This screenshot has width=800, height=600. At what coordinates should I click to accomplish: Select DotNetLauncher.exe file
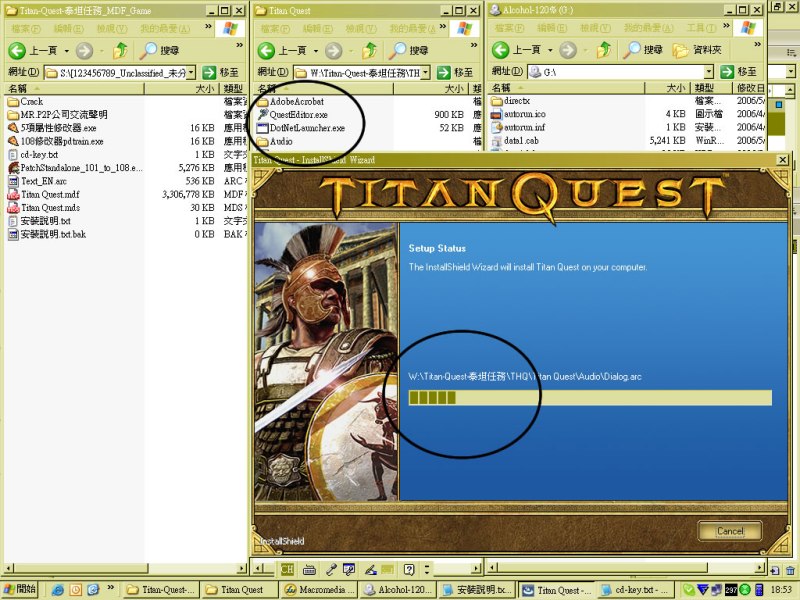click(x=301, y=128)
